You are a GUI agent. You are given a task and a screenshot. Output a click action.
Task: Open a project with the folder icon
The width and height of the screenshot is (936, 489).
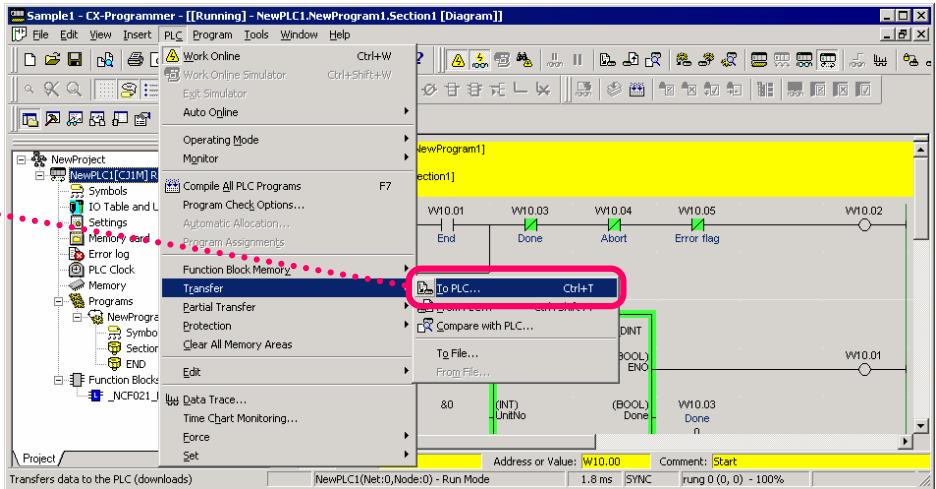[53, 59]
